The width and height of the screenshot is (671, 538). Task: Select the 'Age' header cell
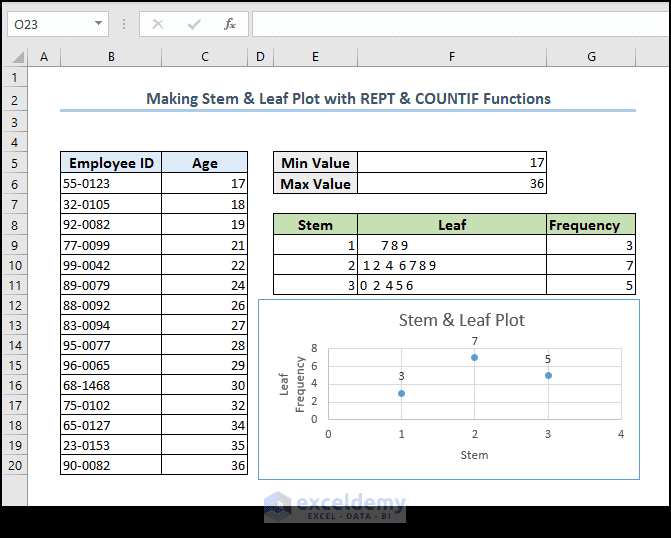point(205,163)
